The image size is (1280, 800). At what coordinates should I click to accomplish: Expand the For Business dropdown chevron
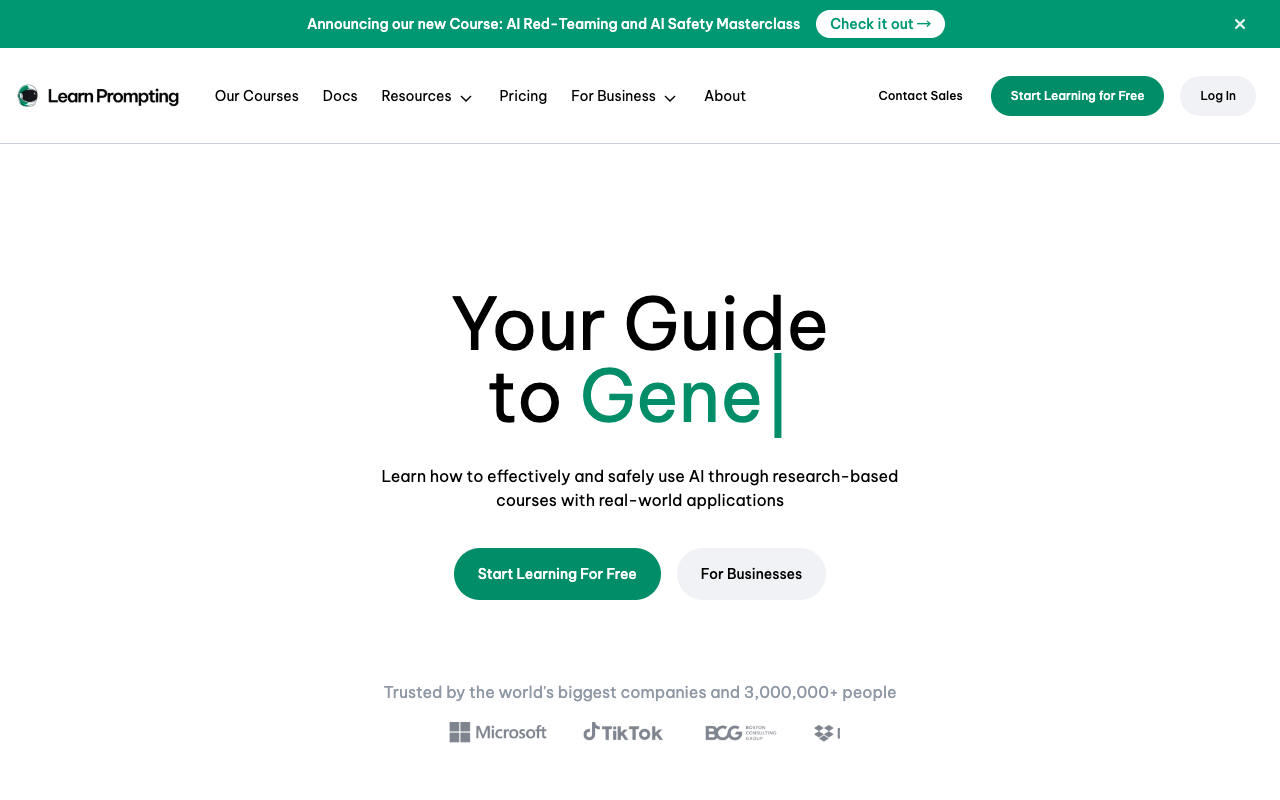coord(670,97)
